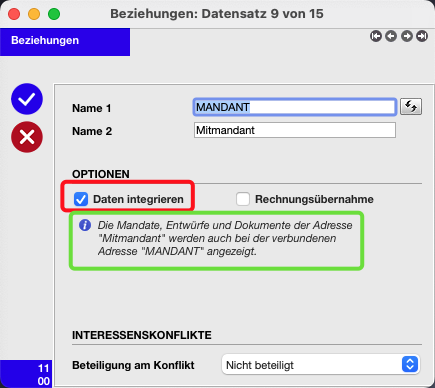Image resolution: width=435 pixels, height=388 pixels.
Task: Swap Name 1 and Name 2 button
Action: 411,107
